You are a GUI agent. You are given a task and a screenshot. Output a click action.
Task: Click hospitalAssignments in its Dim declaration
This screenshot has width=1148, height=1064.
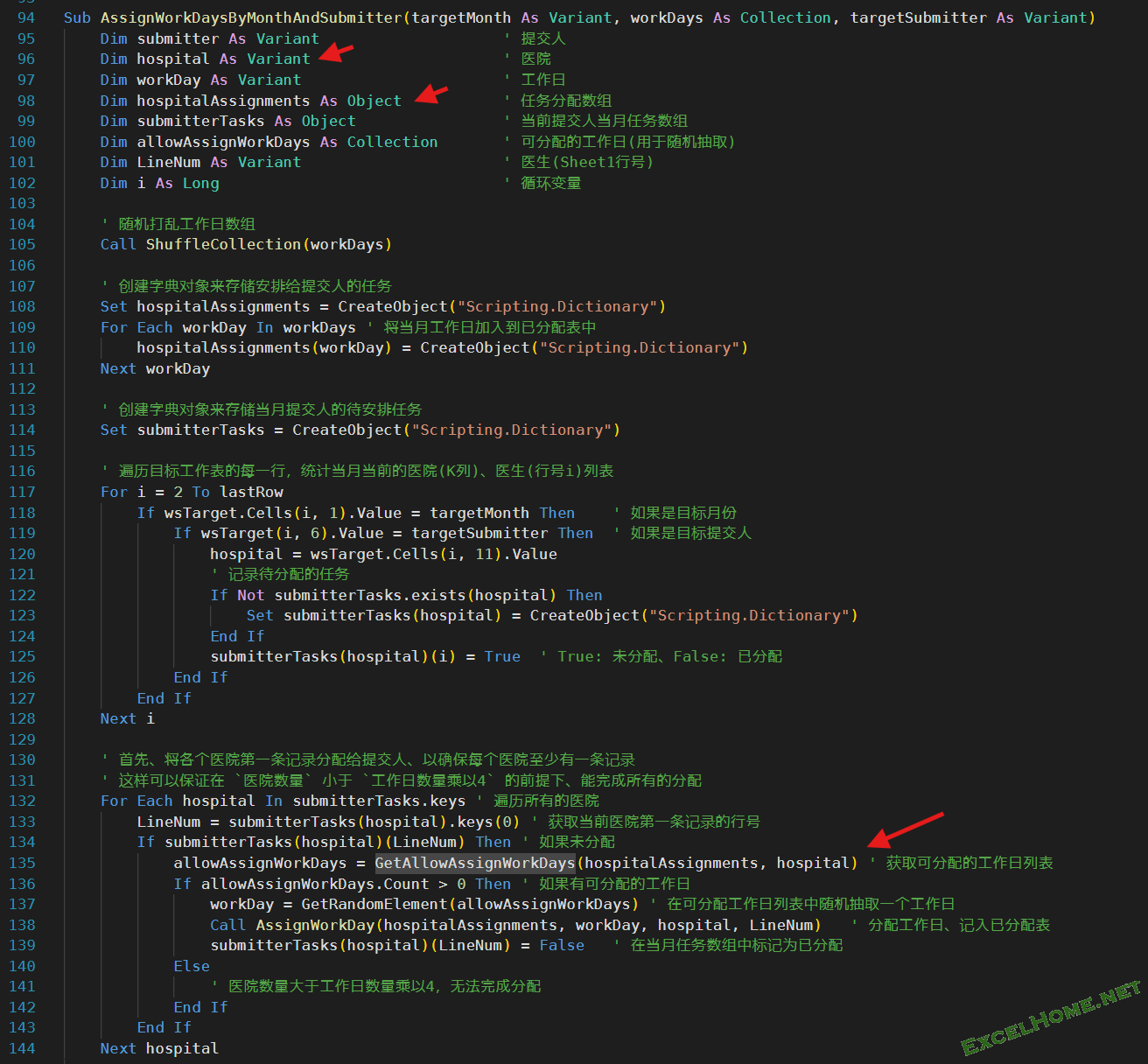click(x=223, y=101)
